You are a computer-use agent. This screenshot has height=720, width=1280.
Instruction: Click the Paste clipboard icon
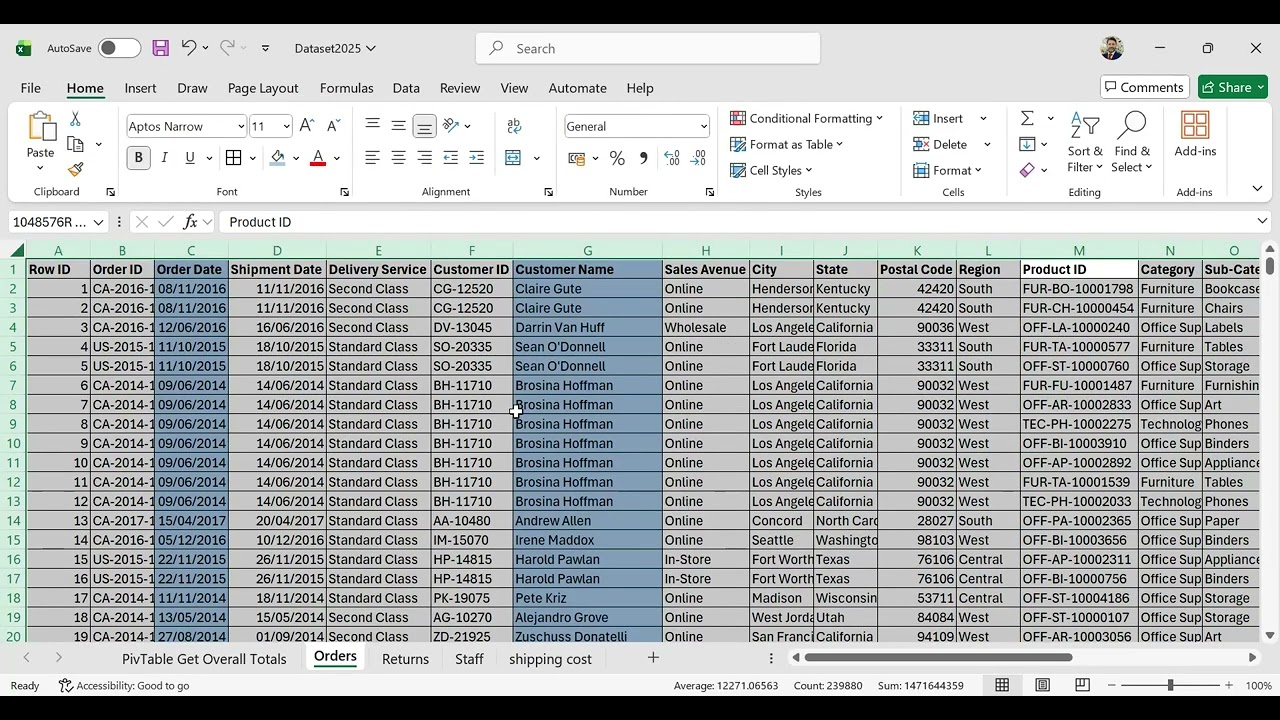(x=40, y=127)
